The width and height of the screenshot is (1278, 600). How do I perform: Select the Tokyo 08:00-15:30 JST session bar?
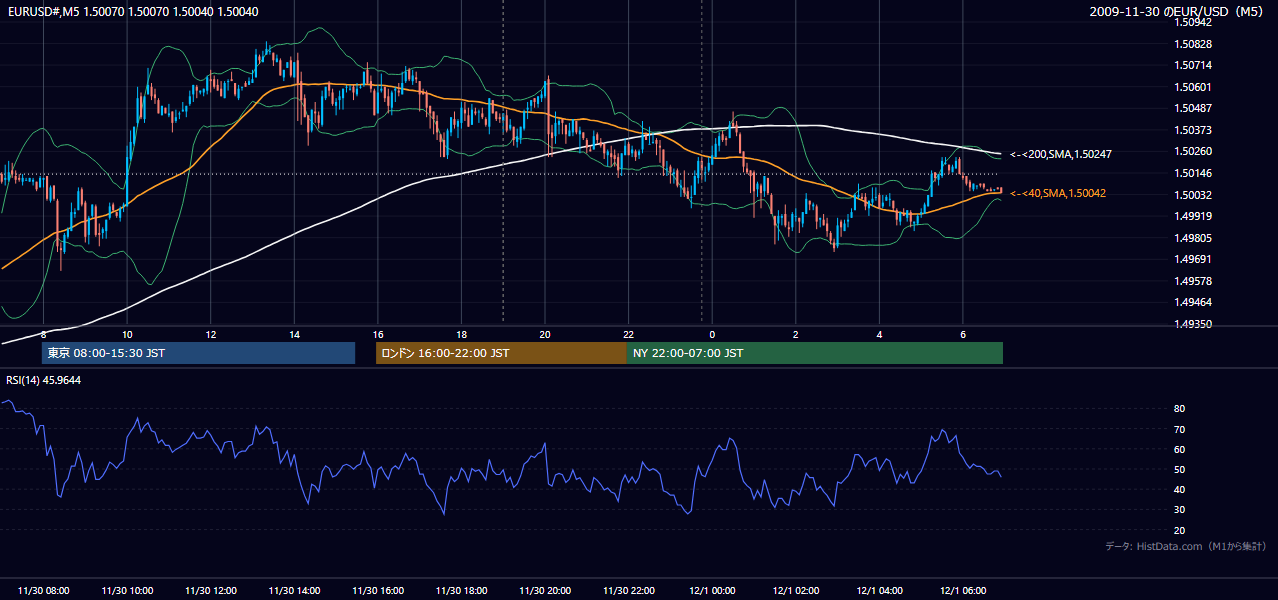click(x=198, y=353)
